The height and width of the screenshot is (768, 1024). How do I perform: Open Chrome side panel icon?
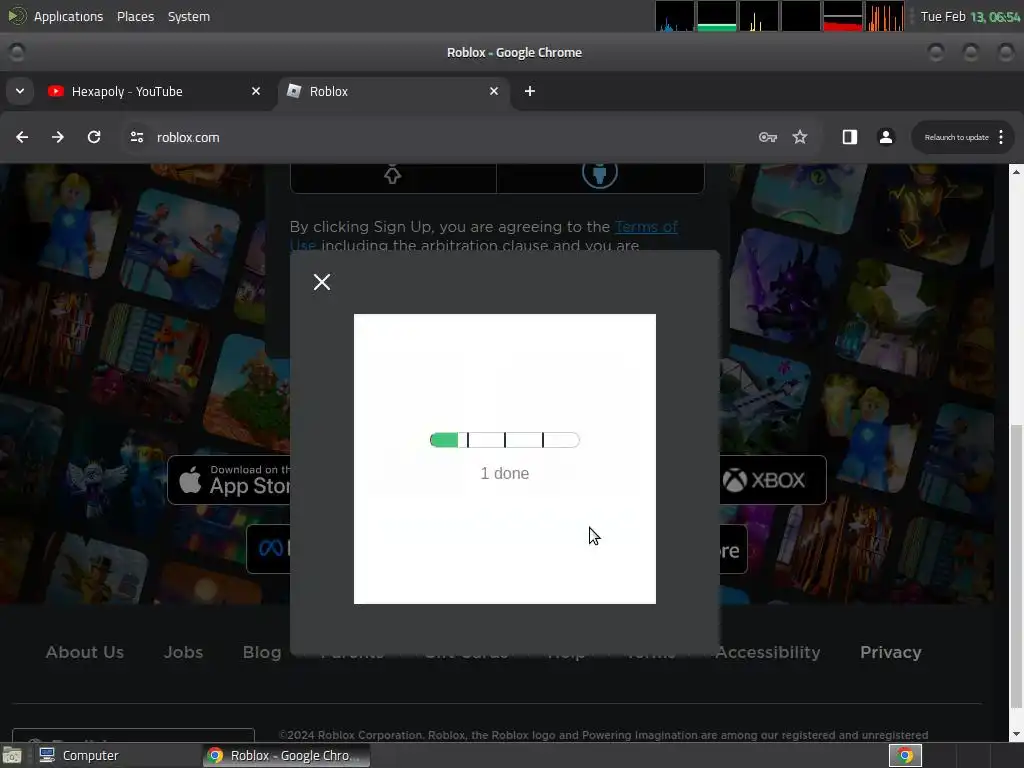[x=849, y=137]
